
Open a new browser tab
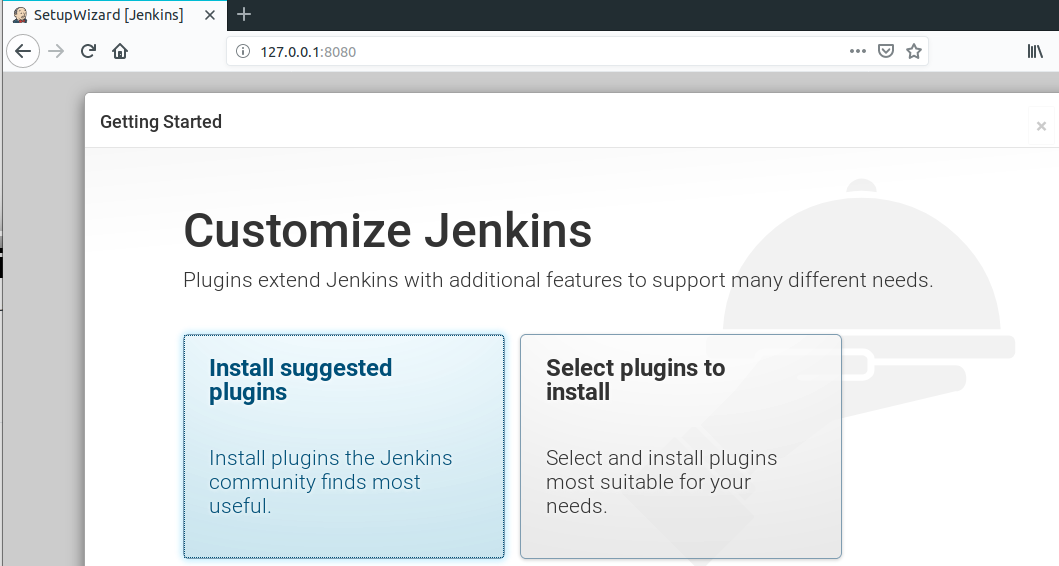pos(244,14)
